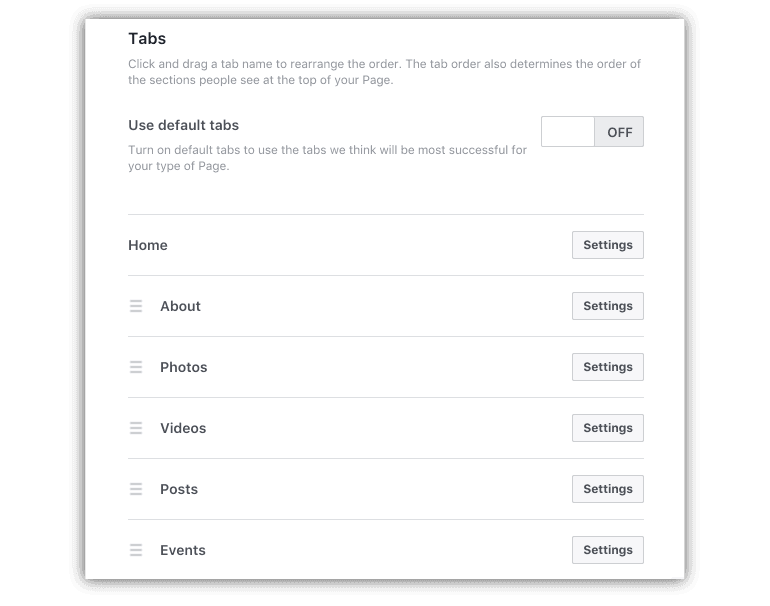The image size is (770, 606).
Task: Open Settings for the About tab
Action: point(607,306)
